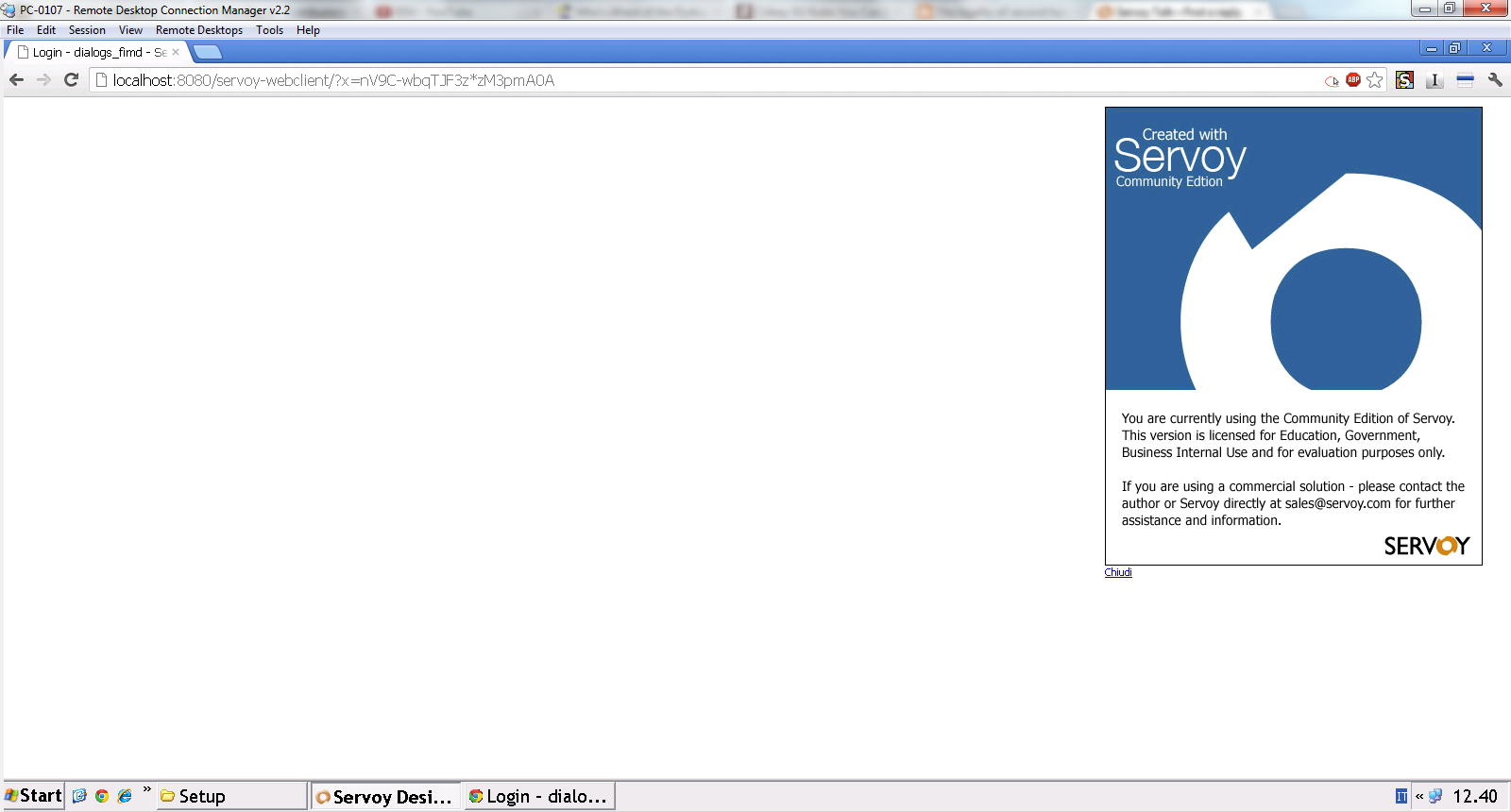Reload the page with the refresh icon

pos(71,80)
